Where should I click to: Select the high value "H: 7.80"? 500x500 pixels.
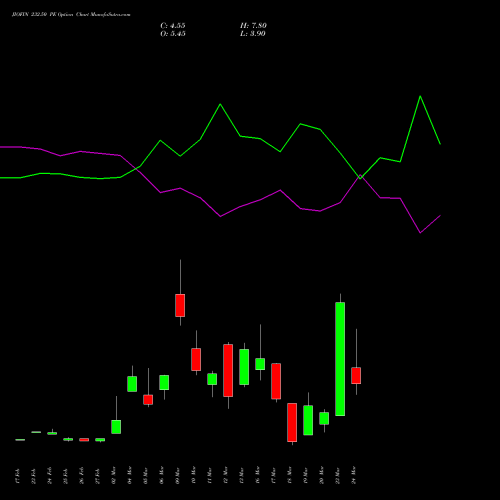click(253, 26)
